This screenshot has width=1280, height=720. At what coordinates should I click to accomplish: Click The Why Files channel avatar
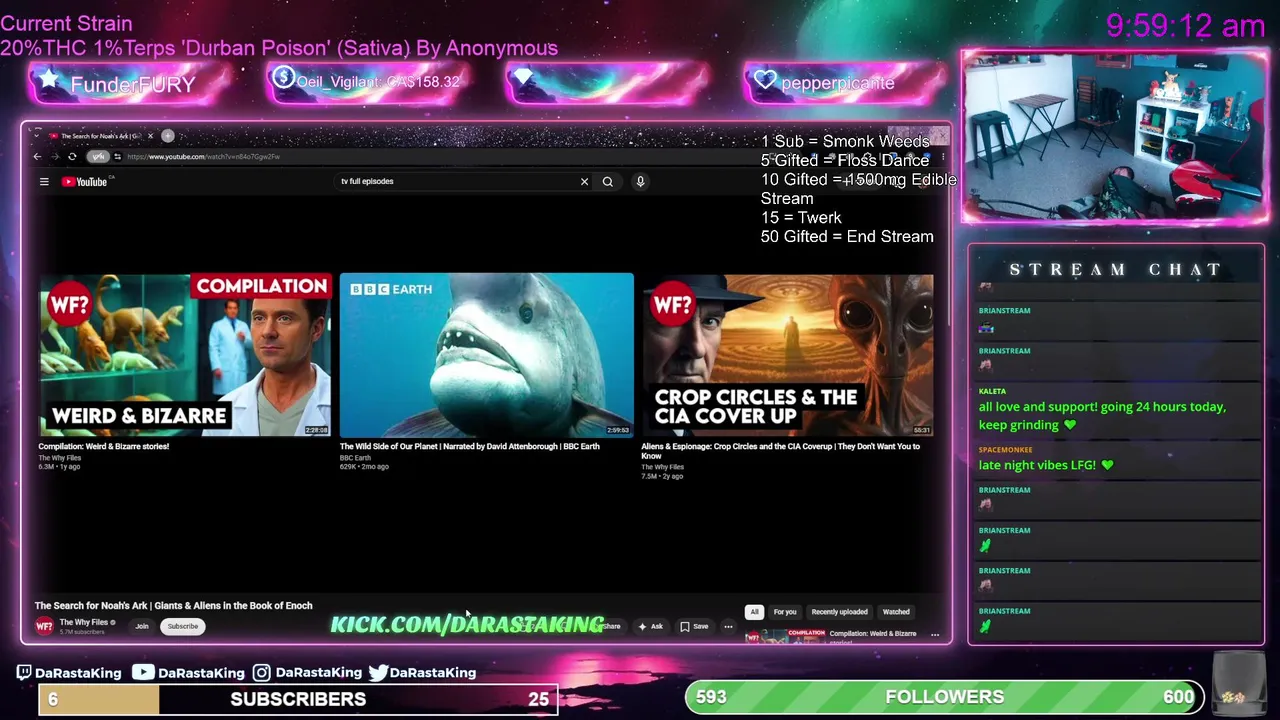tap(44, 626)
